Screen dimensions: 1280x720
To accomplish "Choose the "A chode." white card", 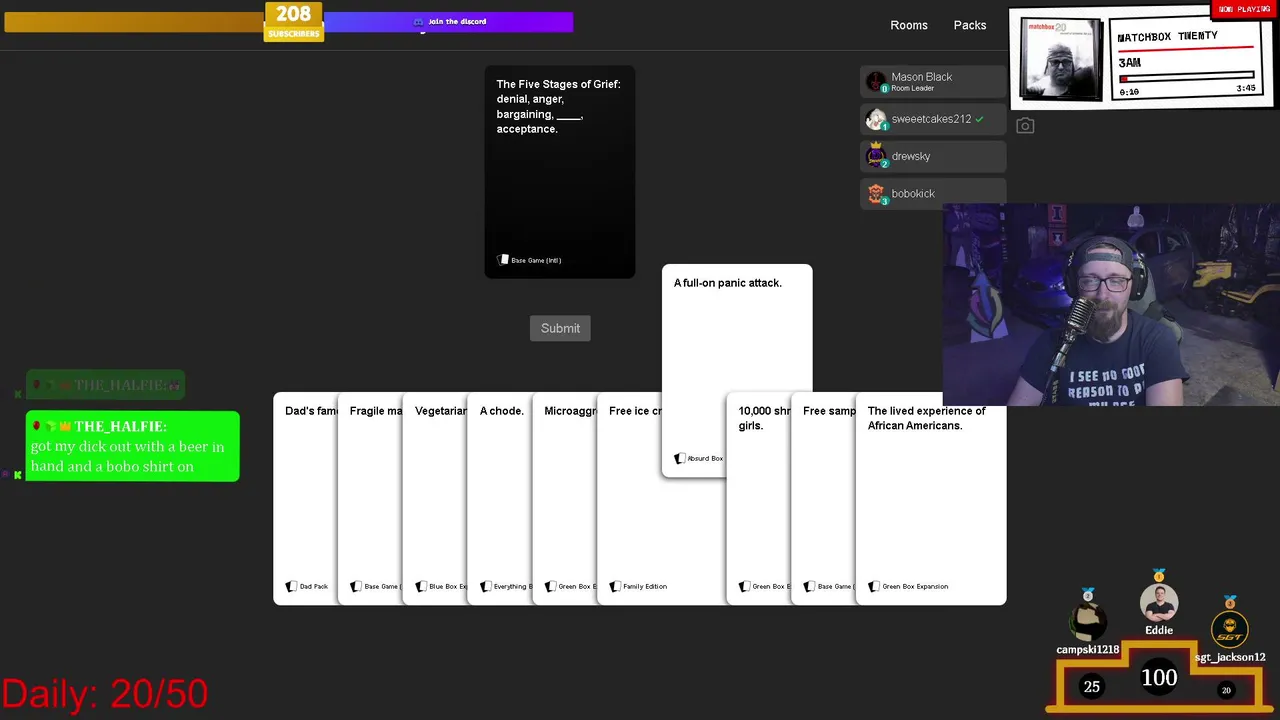I will (499, 498).
